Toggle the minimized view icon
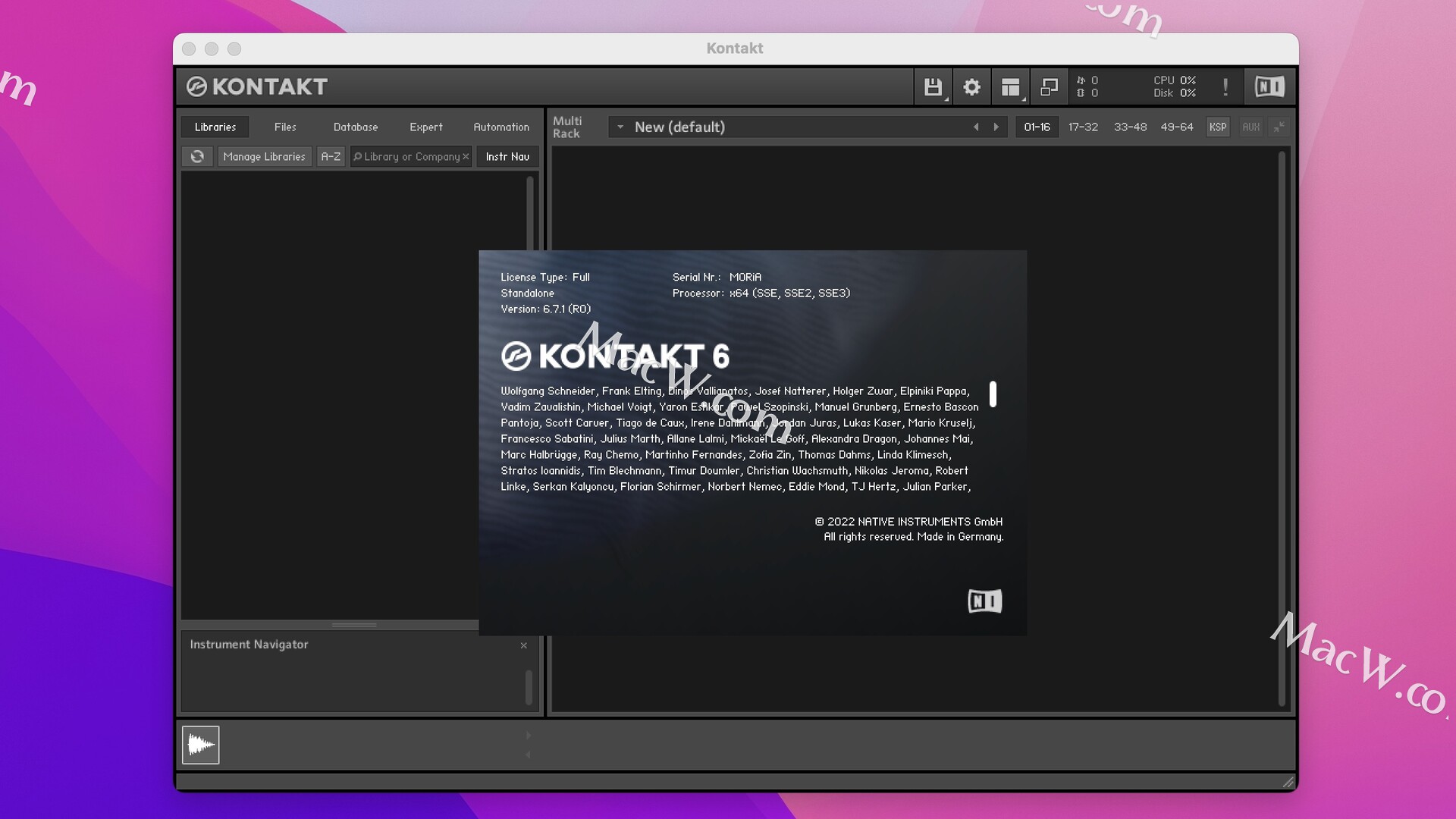Screen dimensions: 1456x819 1049,87
